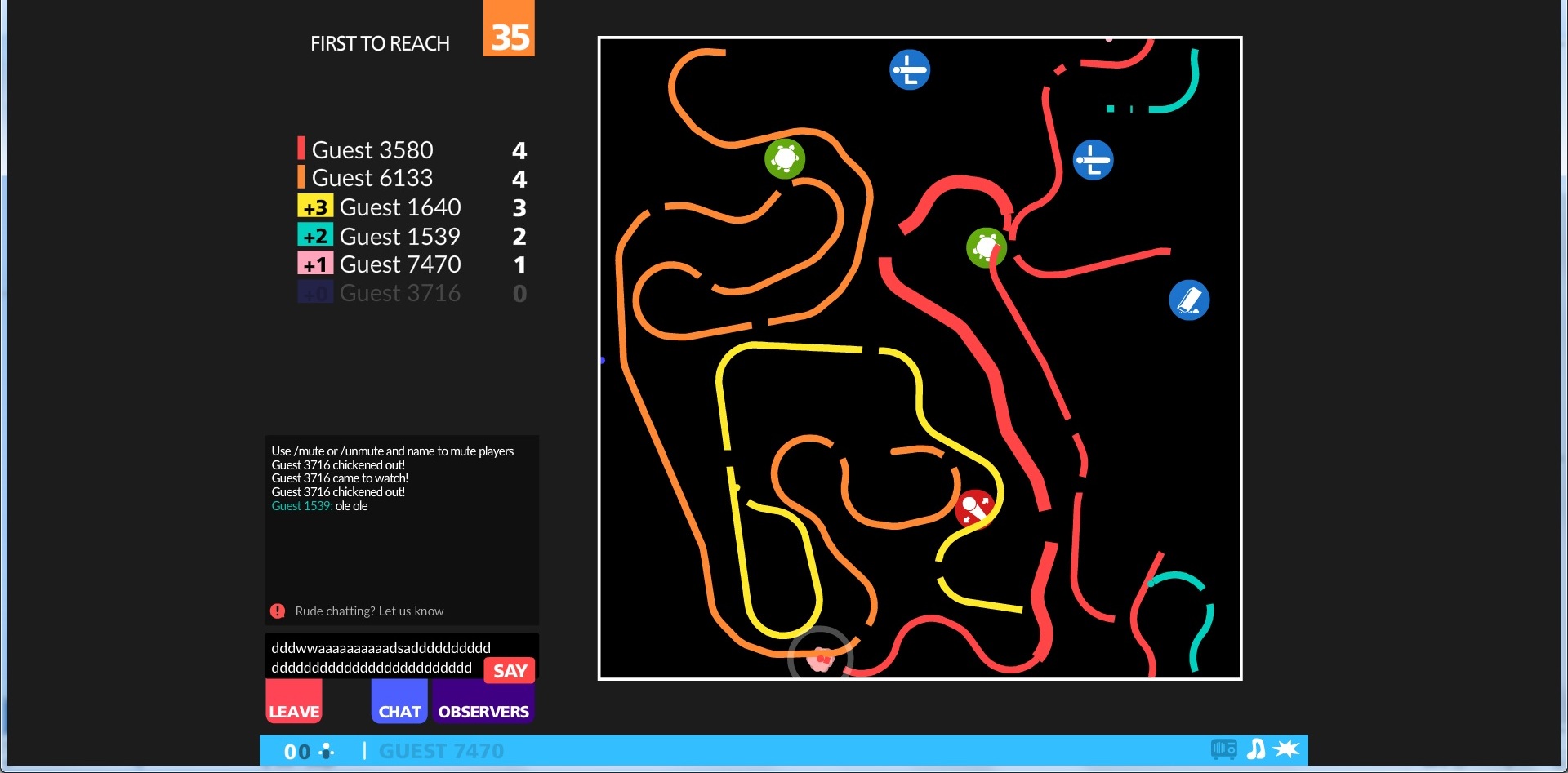Click the red power-up on the yellow curve
1568x773 pixels.
coord(974,509)
